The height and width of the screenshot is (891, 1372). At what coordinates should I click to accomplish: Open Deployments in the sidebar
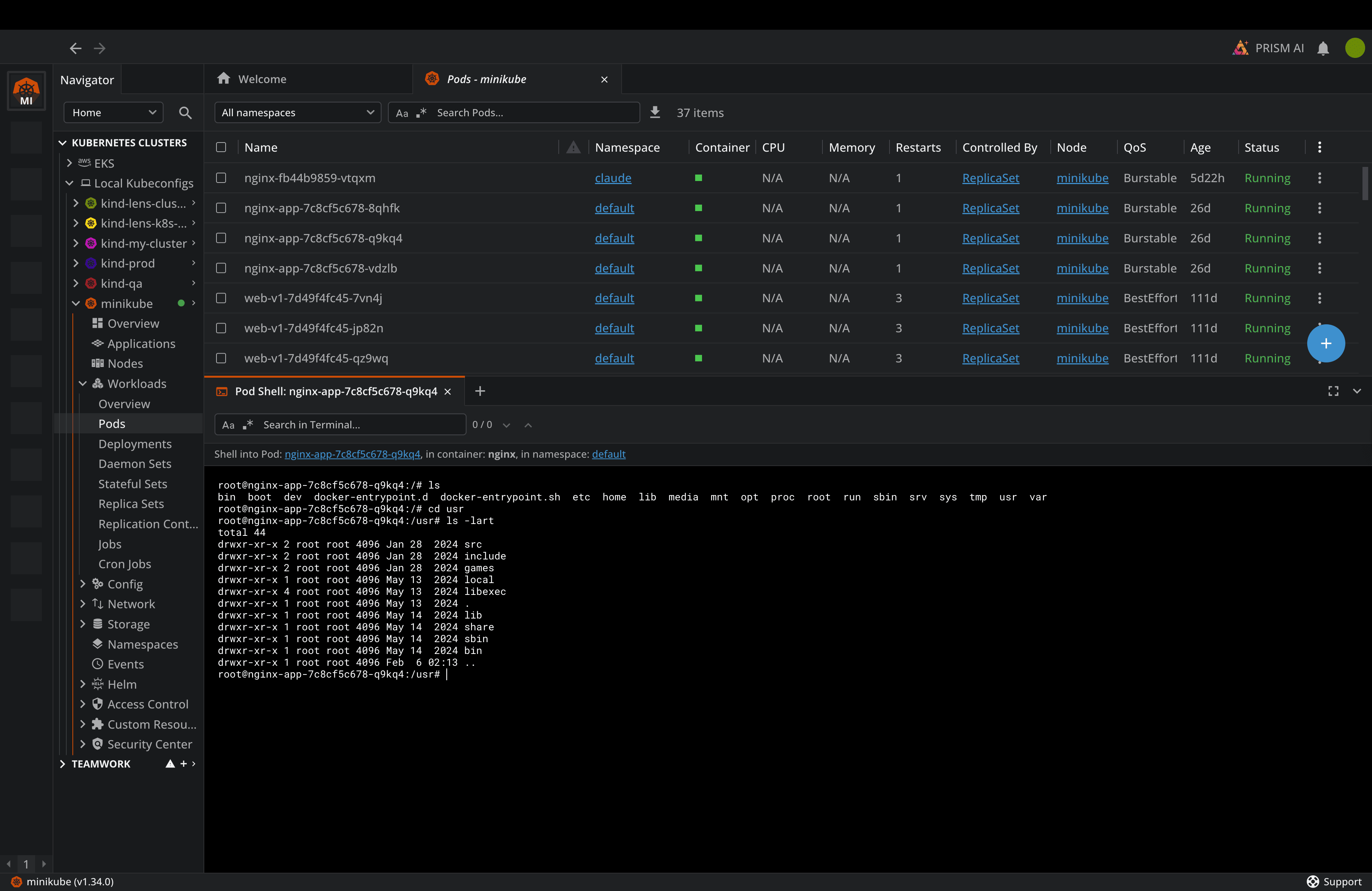click(x=135, y=444)
